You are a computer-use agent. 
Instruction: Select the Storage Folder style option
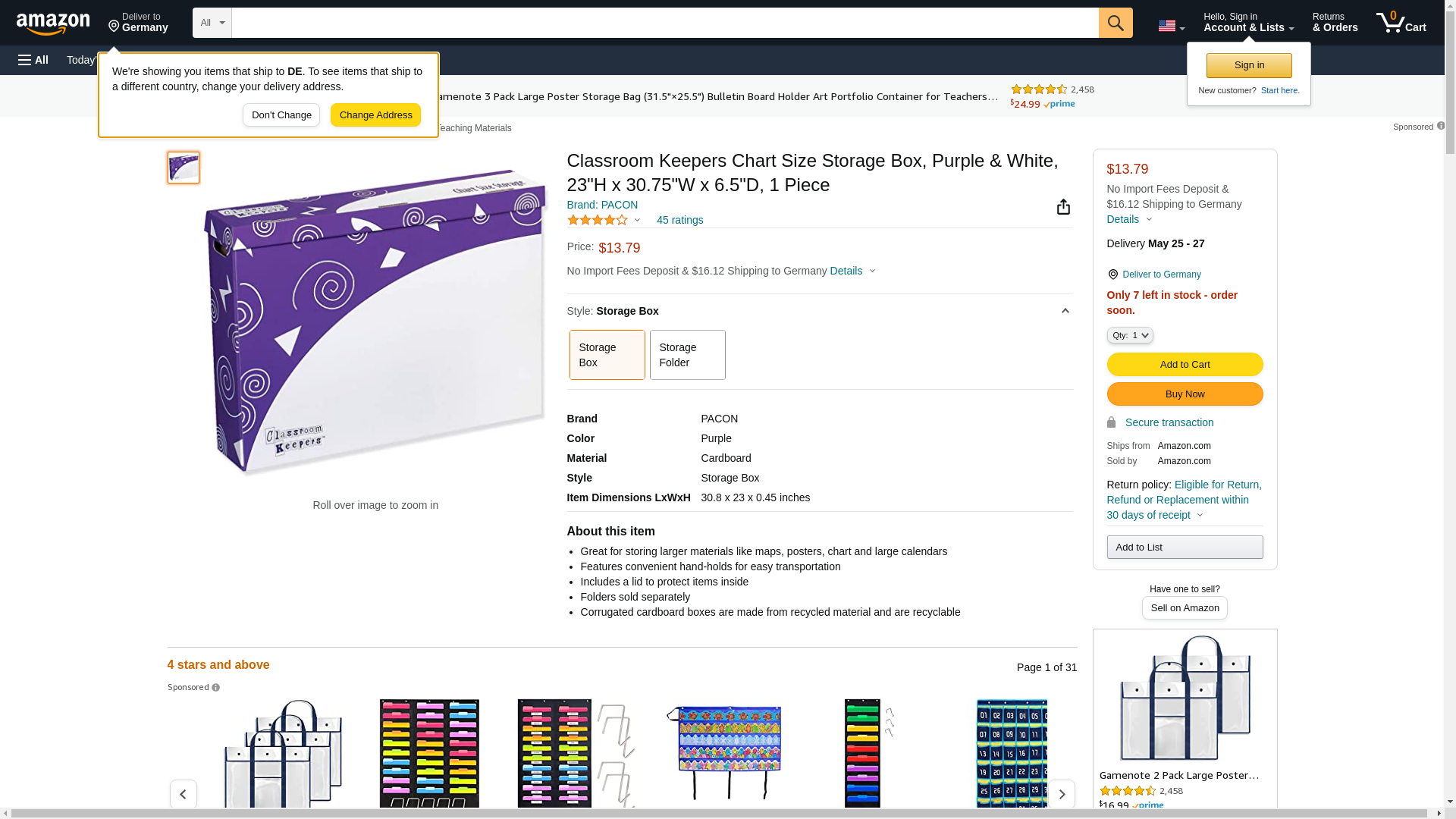point(687,355)
